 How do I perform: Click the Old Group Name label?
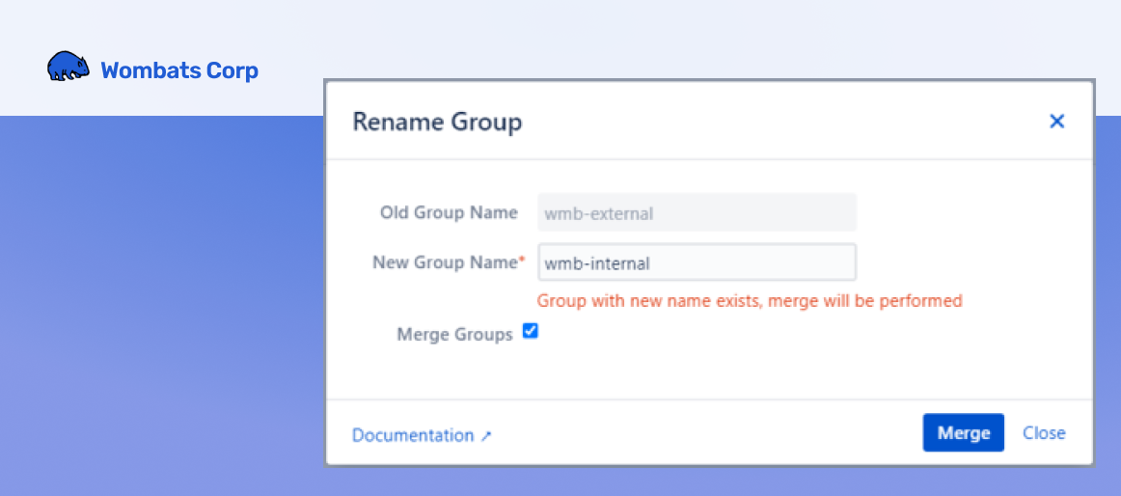coord(448,212)
